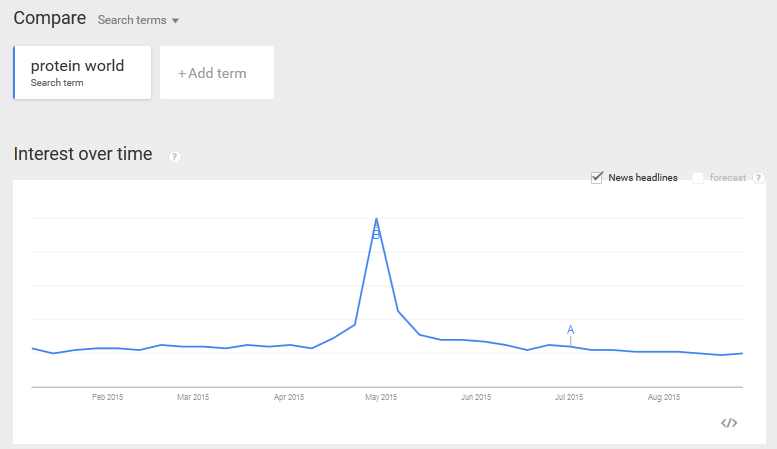Open news headline marker B at peak
The width and height of the screenshot is (777, 449).
point(376,234)
